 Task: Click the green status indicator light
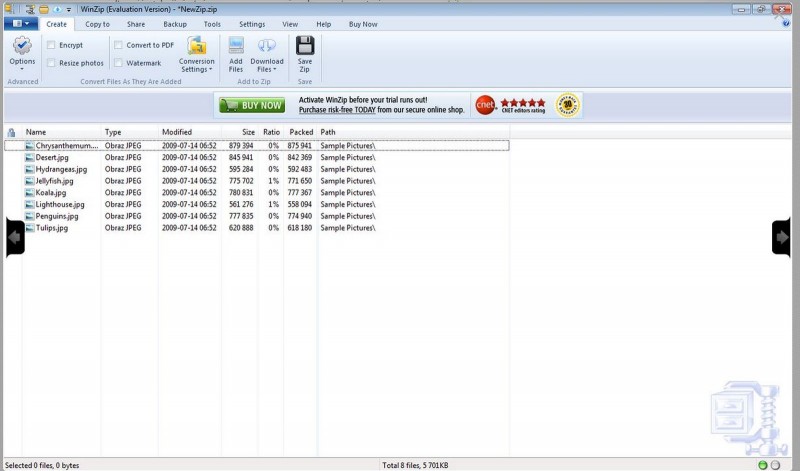coord(763,465)
